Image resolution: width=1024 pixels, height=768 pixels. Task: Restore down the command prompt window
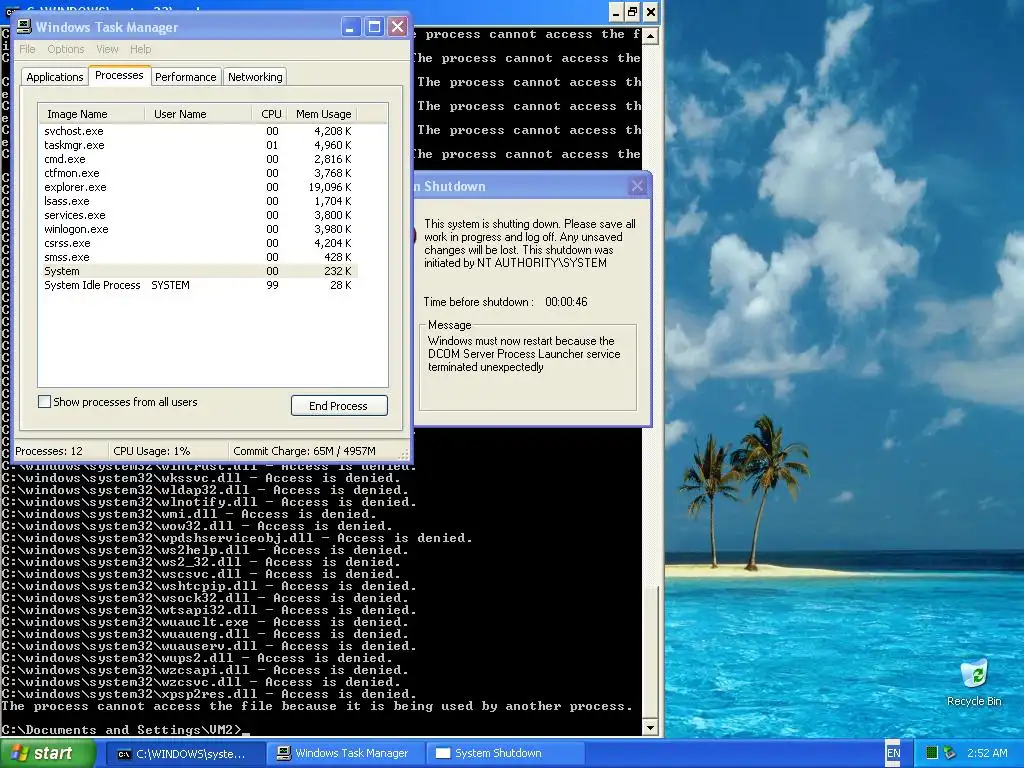(632, 11)
